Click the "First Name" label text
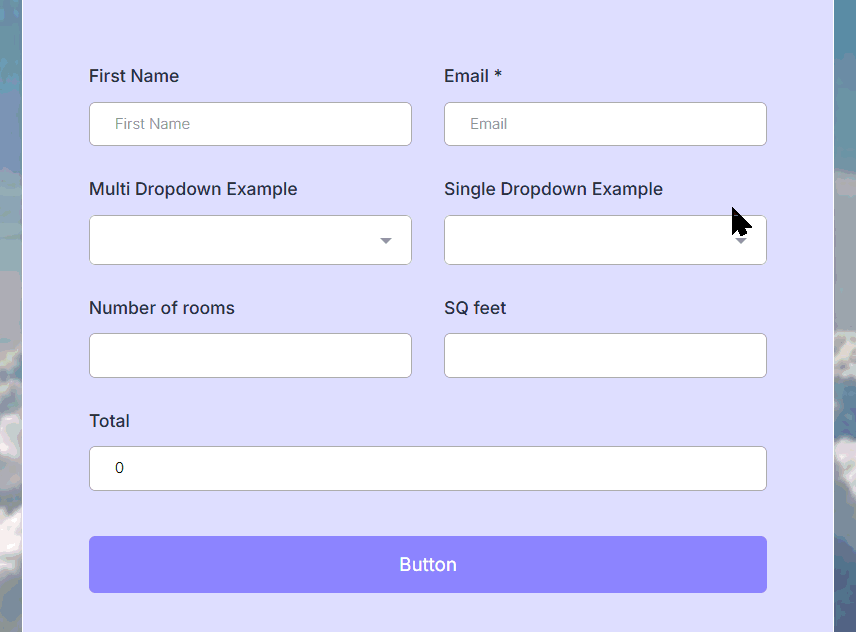The image size is (856, 632). 134,76
